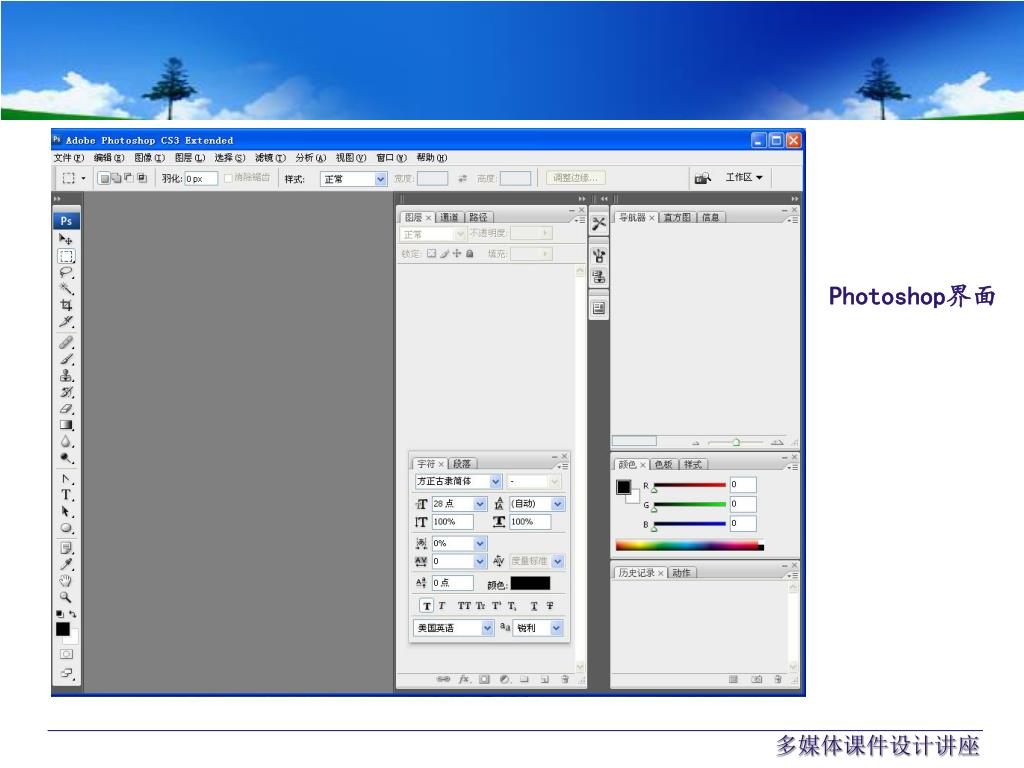The image size is (1024, 768).
Task: Select the Lasso tool
Action: pos(66,272)
